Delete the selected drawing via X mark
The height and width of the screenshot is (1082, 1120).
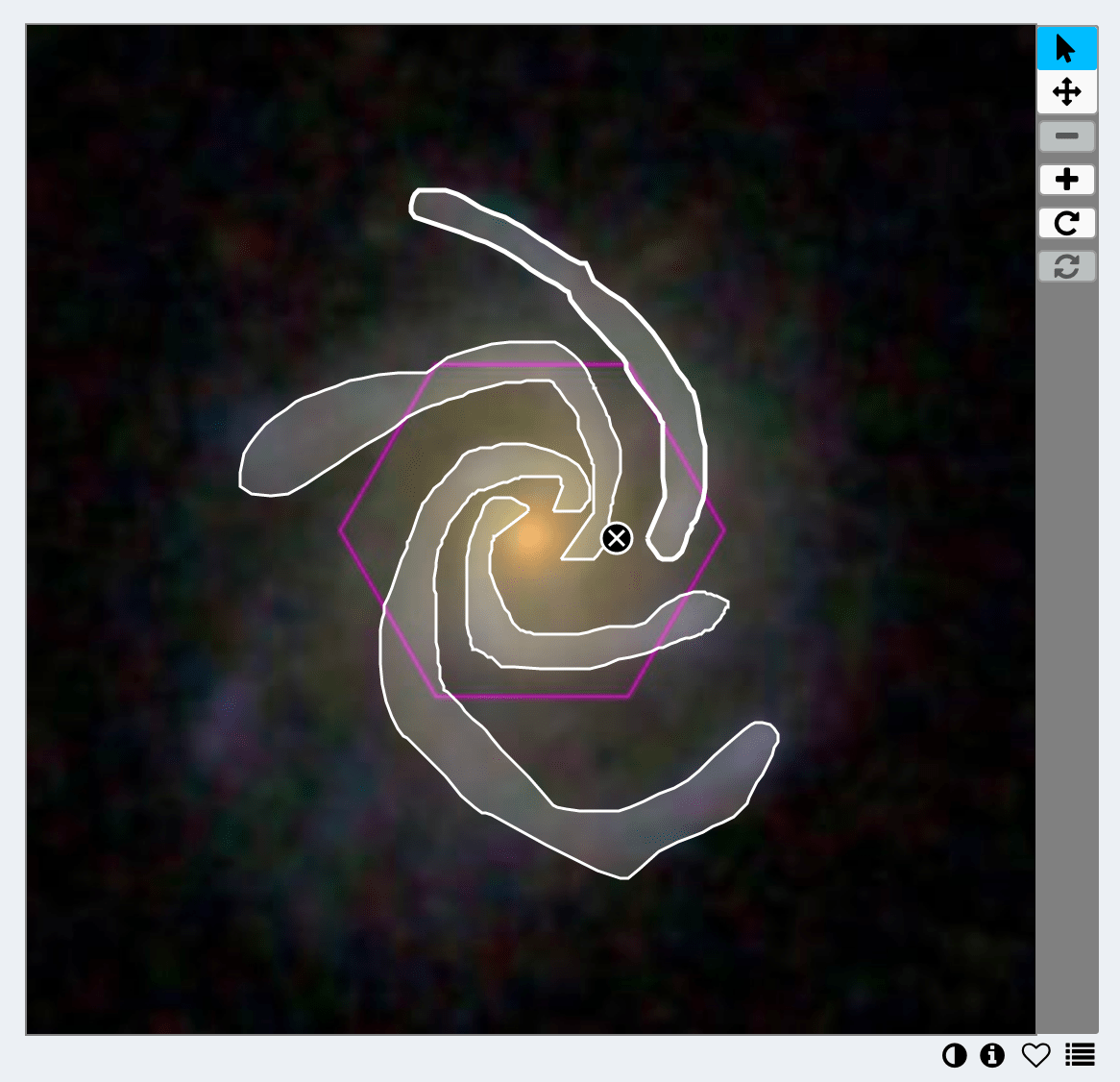[x=617, y=538]
